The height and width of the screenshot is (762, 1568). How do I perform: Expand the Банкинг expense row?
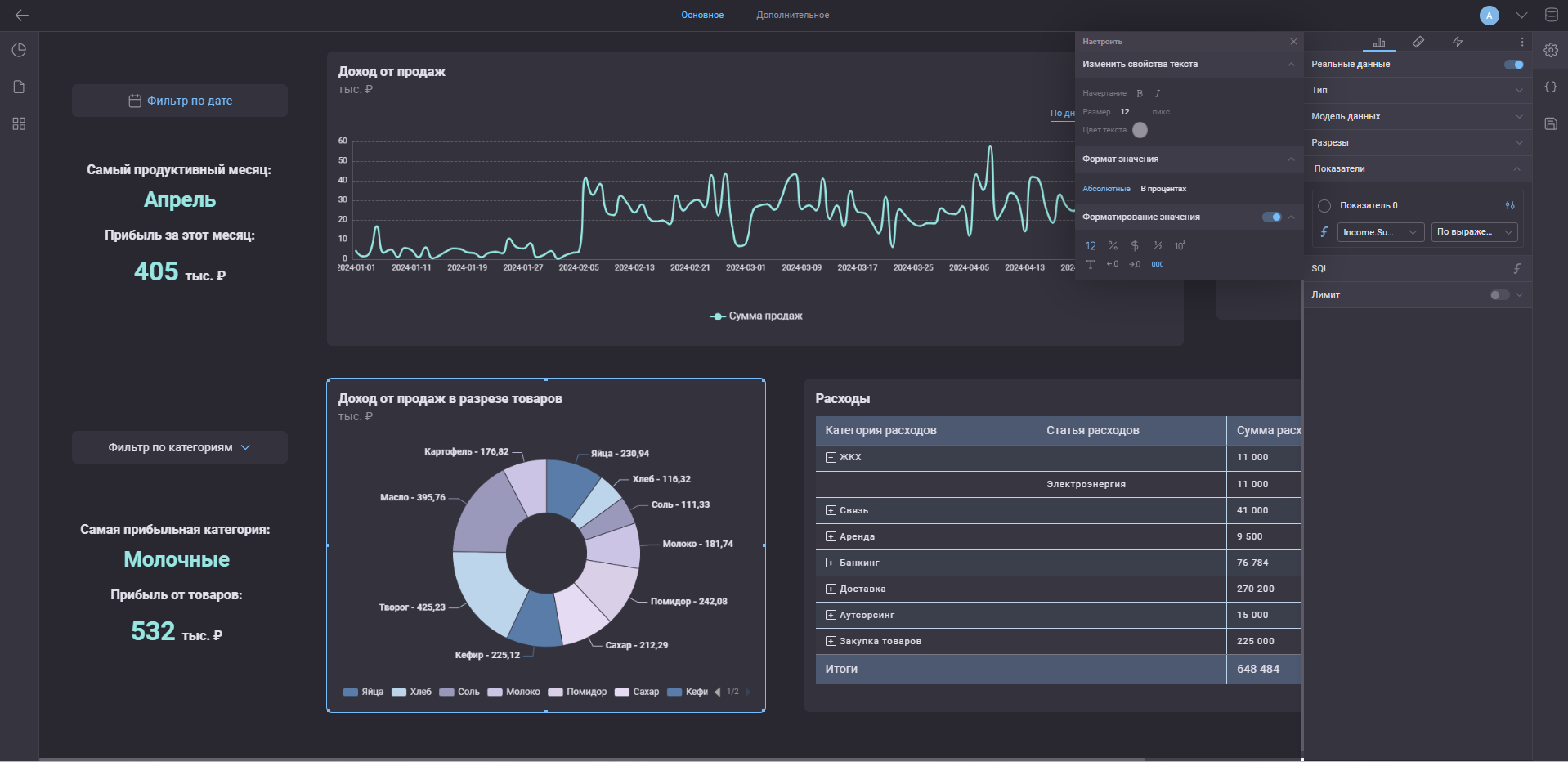[831, 563]
